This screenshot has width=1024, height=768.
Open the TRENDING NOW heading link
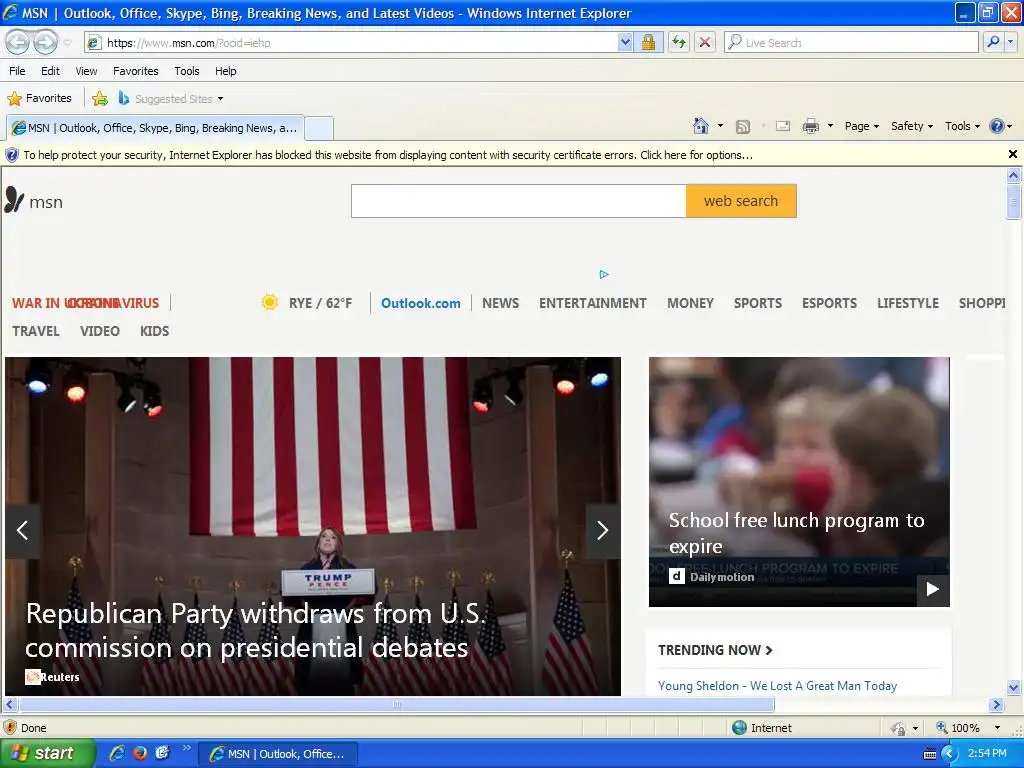pyautogui.click(x=715, y=650)
